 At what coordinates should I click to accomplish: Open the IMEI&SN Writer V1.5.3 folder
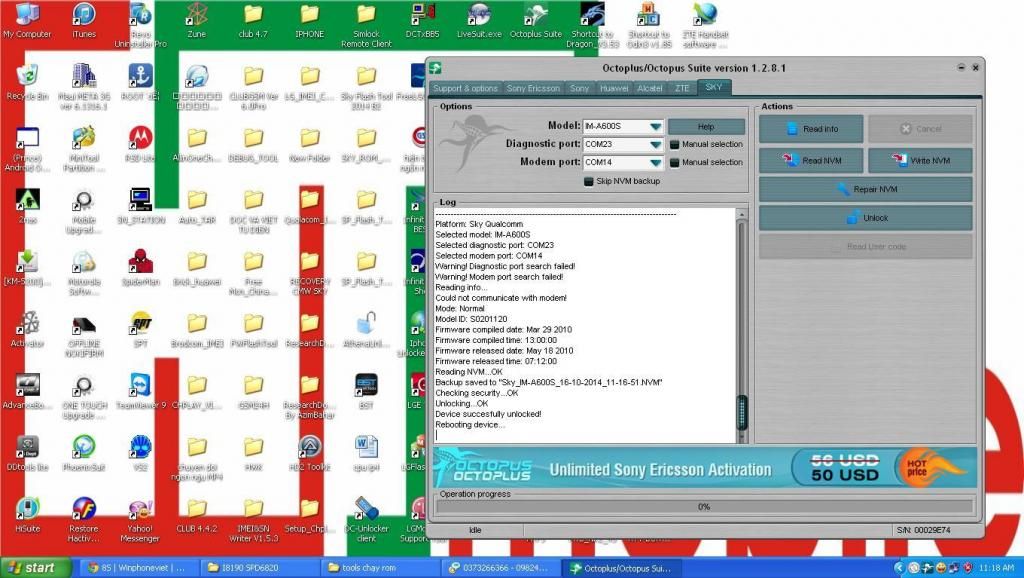point(253,520)
